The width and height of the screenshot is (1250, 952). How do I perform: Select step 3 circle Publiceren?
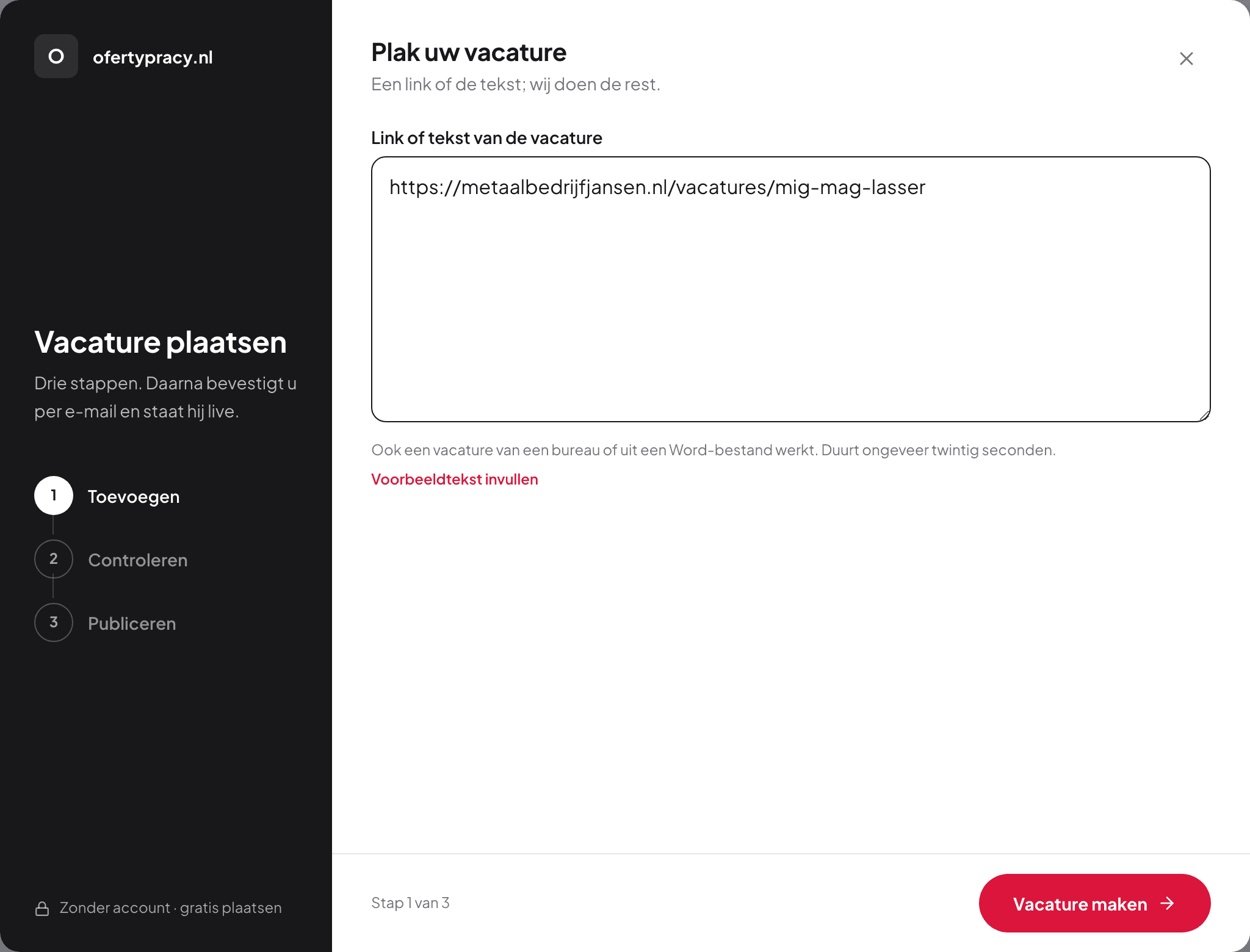pyautogui.click(x=54, y=622)
